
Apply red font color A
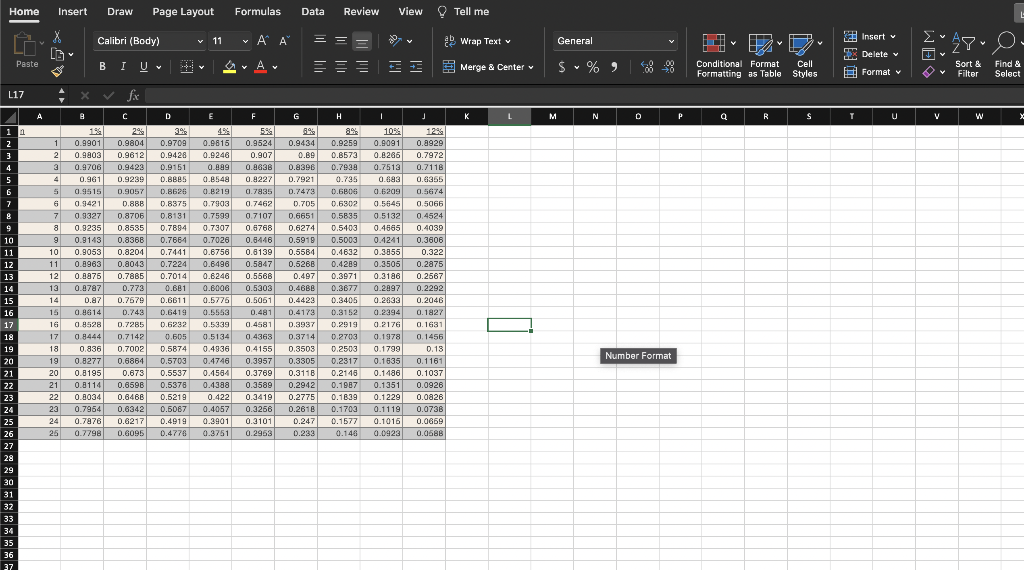point(261,67)
